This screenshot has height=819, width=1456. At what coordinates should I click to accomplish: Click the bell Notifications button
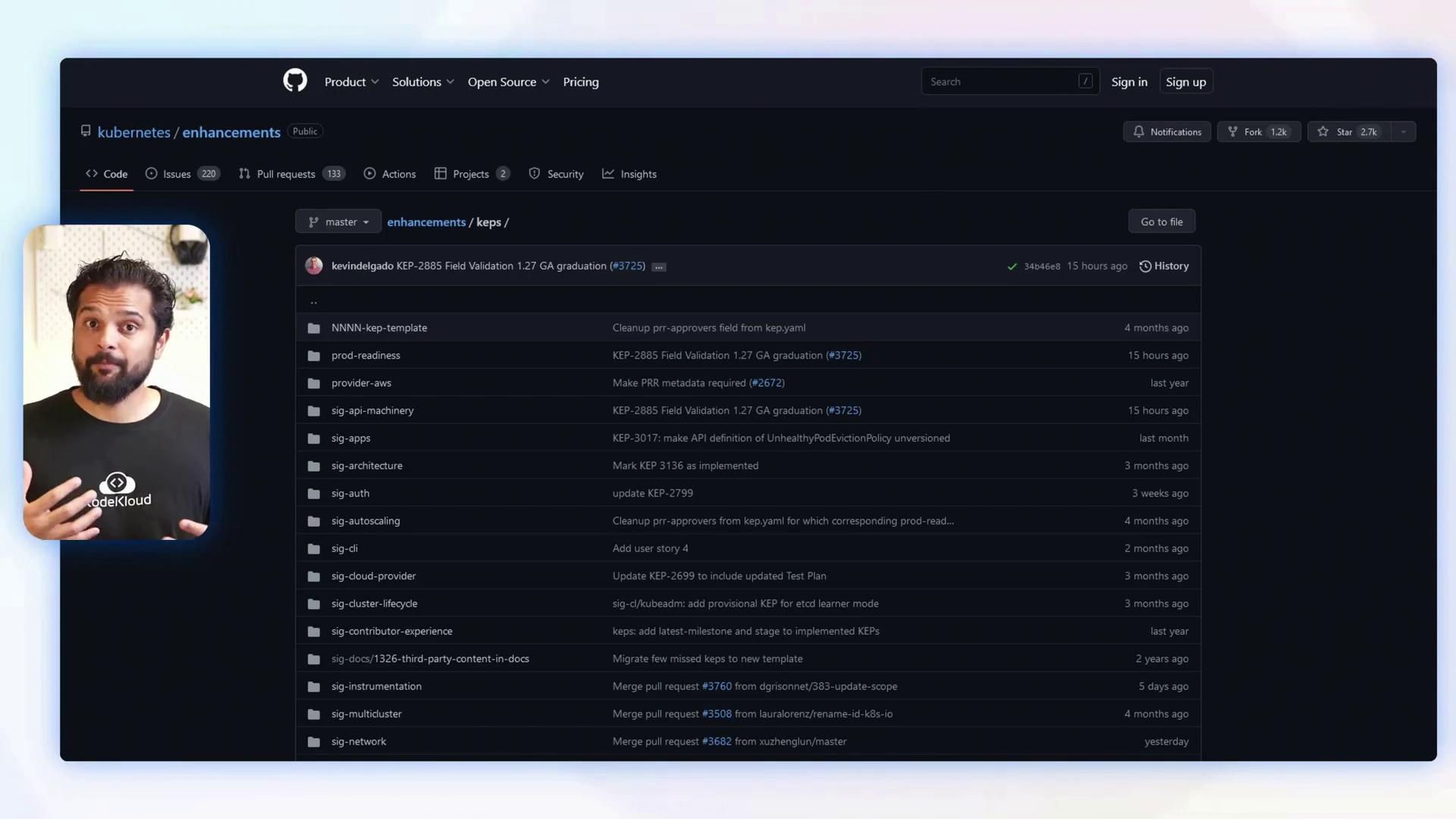(x=1166, y=132)
